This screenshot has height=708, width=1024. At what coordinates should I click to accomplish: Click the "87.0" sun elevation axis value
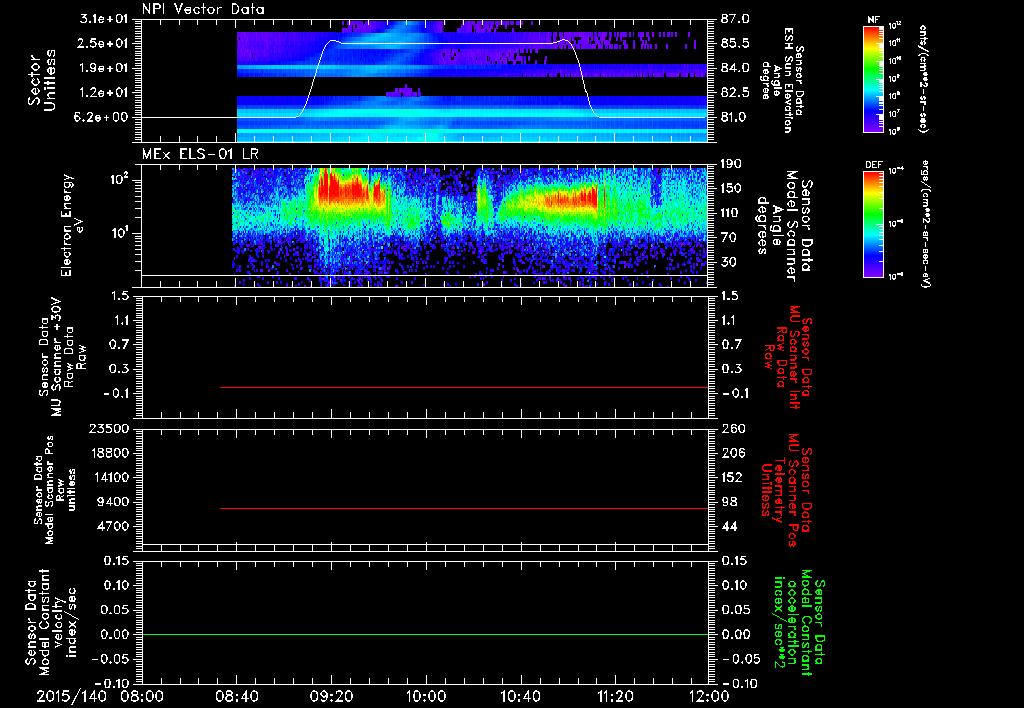(x=735, y=19)
